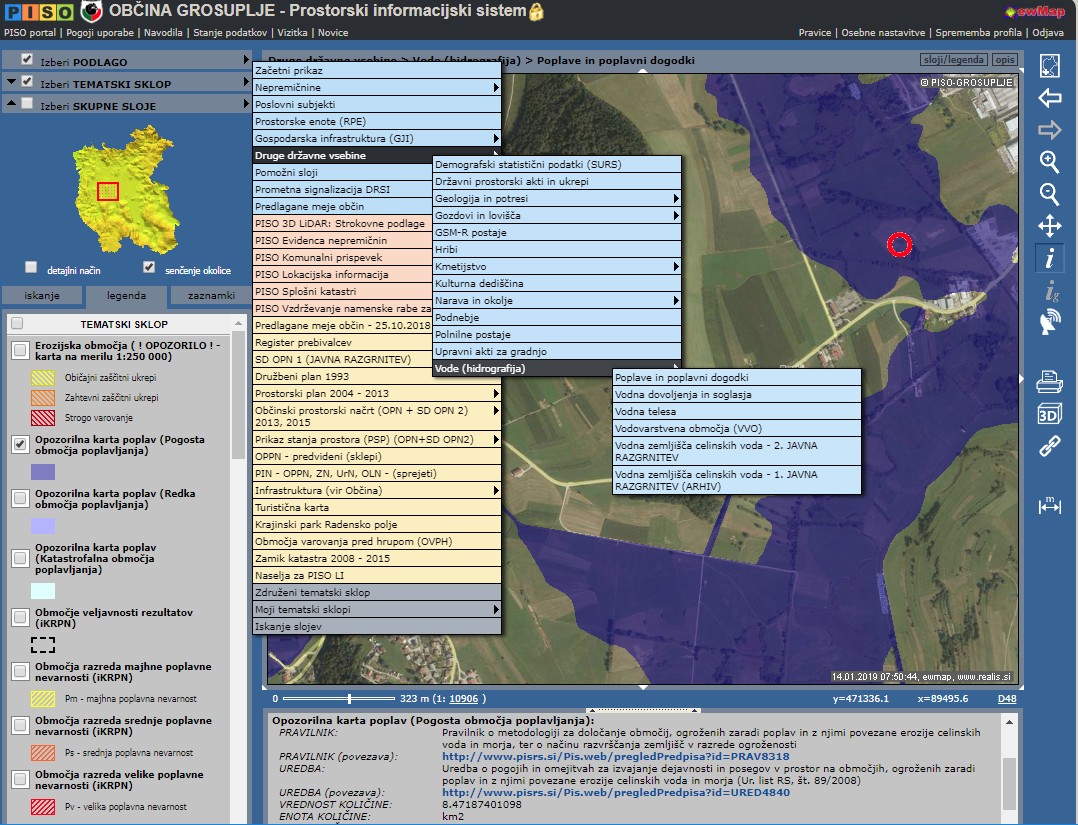Click the chain link share icon
This screenshot has width=1078, height=825.
pyautogui.click(x=1049, y=446)
